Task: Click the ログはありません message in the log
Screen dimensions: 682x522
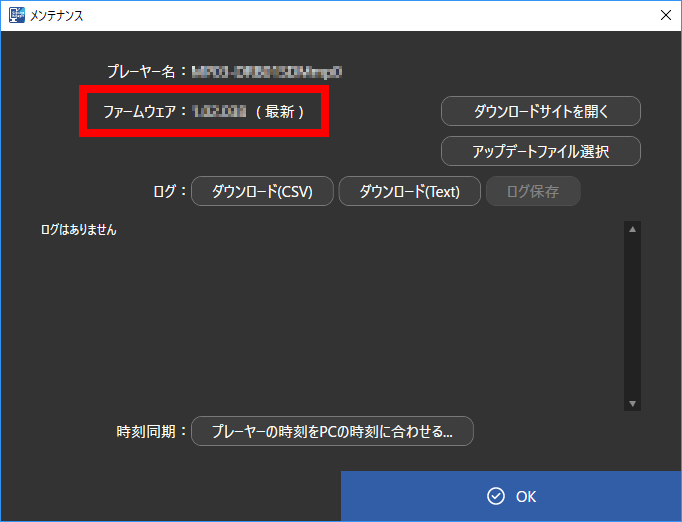Action: (x=78, y=230)
